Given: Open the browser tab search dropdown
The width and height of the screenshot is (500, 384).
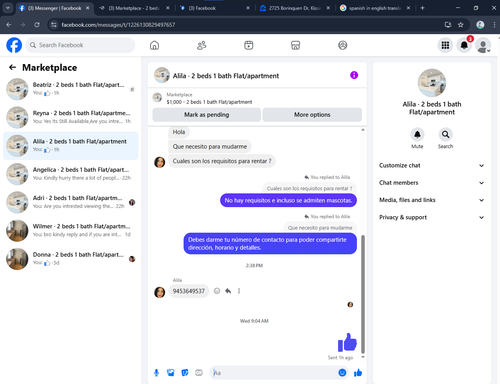Looking at the screenshot, I should coord(8,8).
